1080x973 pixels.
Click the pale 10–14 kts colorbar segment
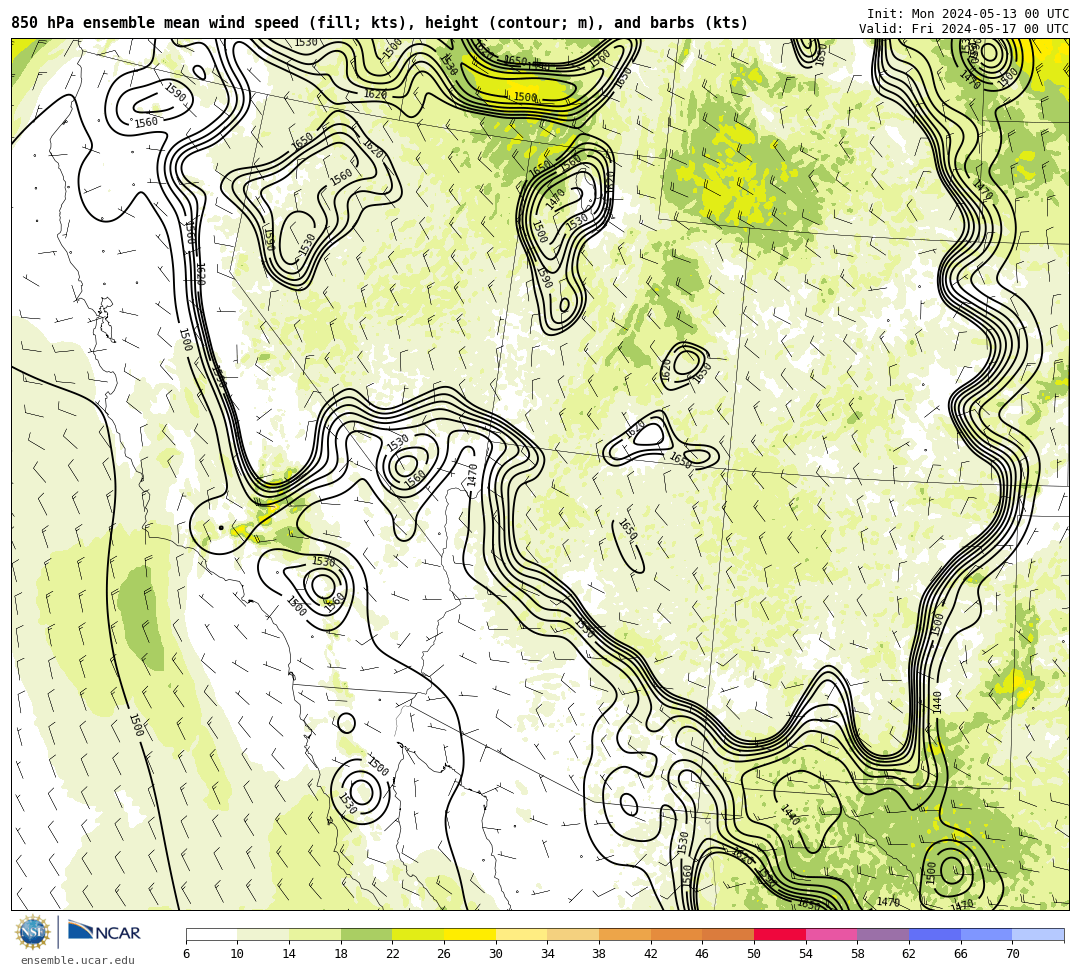[263, 934]
